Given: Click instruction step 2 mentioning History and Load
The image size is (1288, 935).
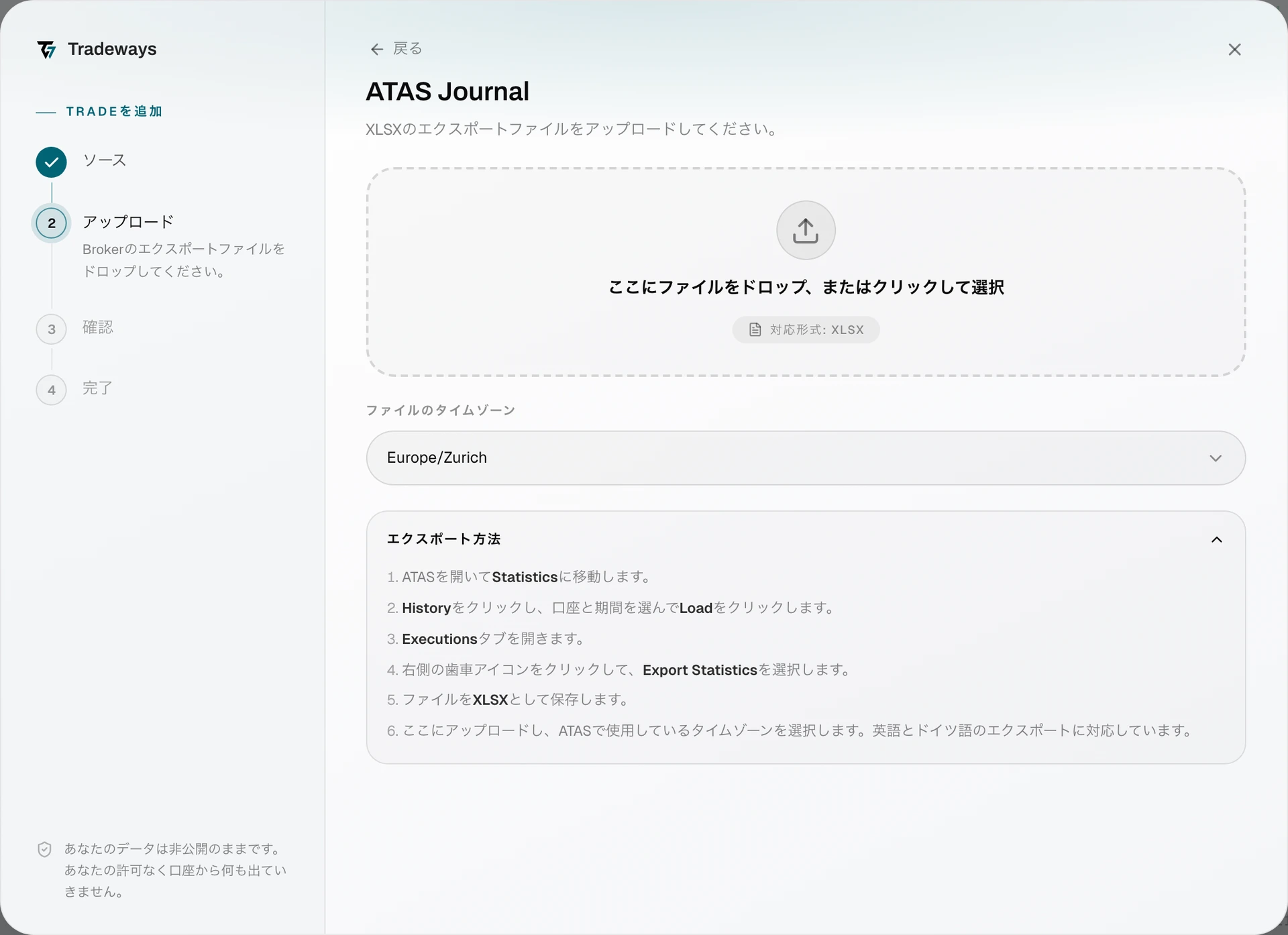Looking at the screenshot, I should tap(611, 608).
